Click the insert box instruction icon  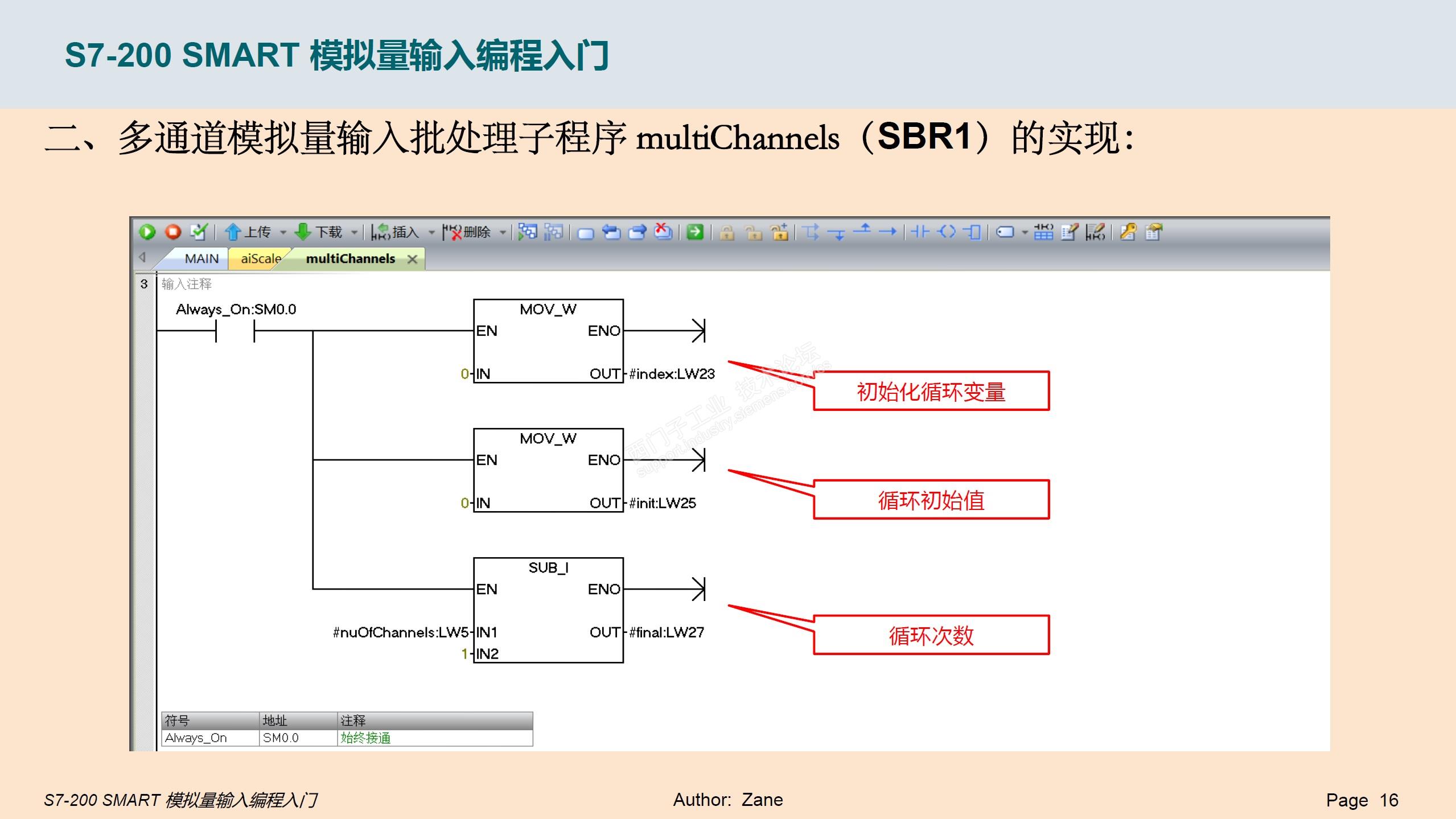click(972, 232)
